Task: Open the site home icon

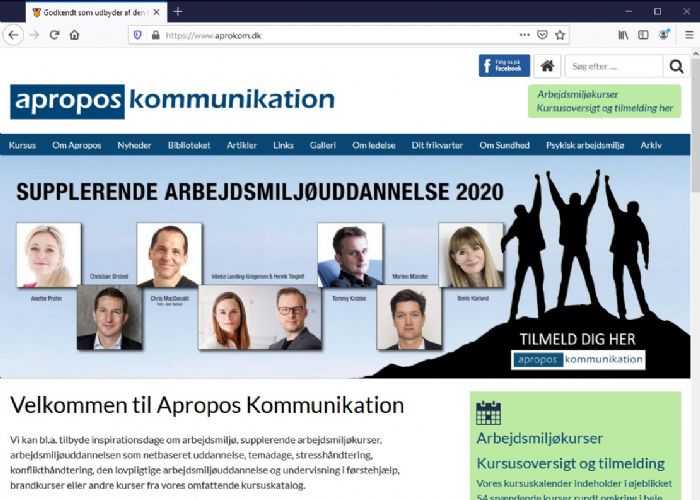Action: coord(547,66)
